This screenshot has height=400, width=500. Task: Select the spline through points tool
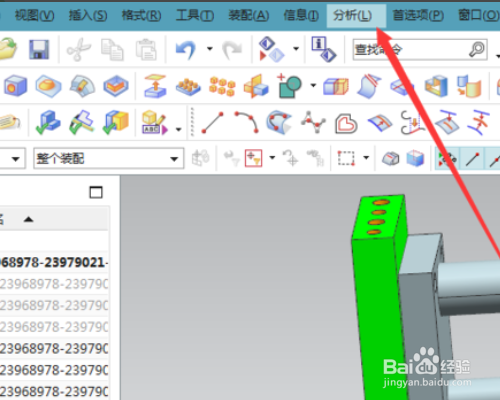pos(313,122)
